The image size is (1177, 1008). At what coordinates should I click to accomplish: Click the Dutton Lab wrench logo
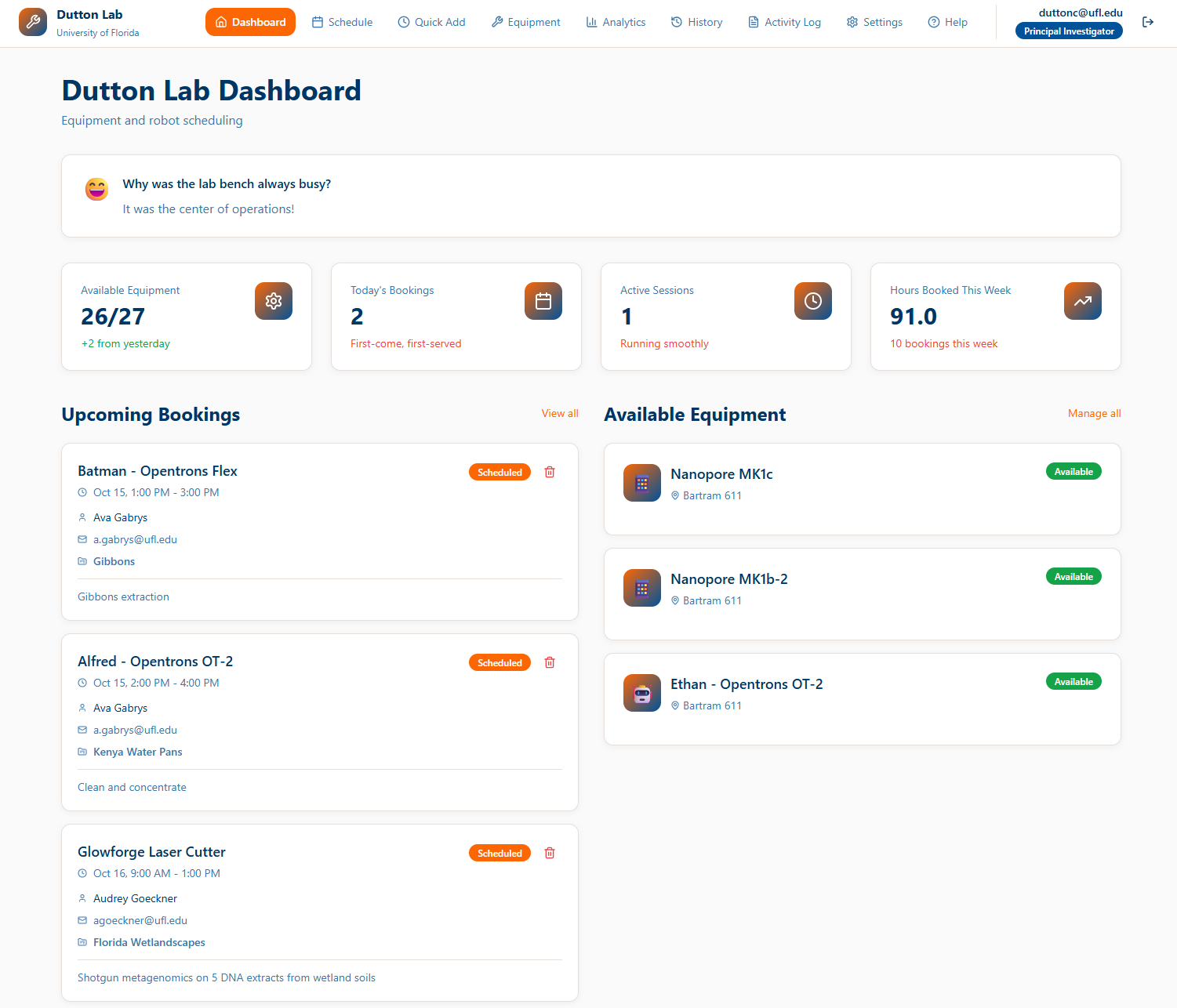(x=33, y=22)
